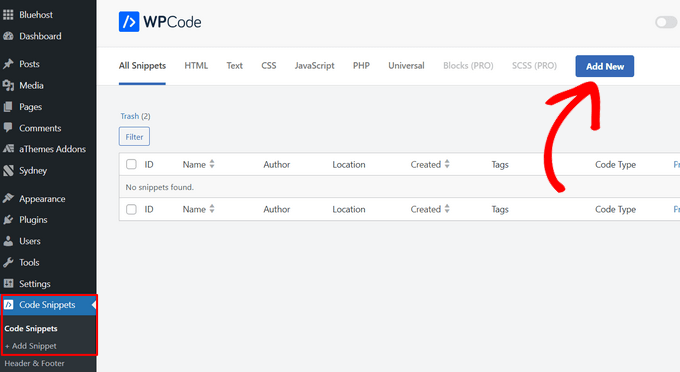Screen dimensions: 680x372
Task: Click the Tags column header at top
Action: tap(500, 164)
